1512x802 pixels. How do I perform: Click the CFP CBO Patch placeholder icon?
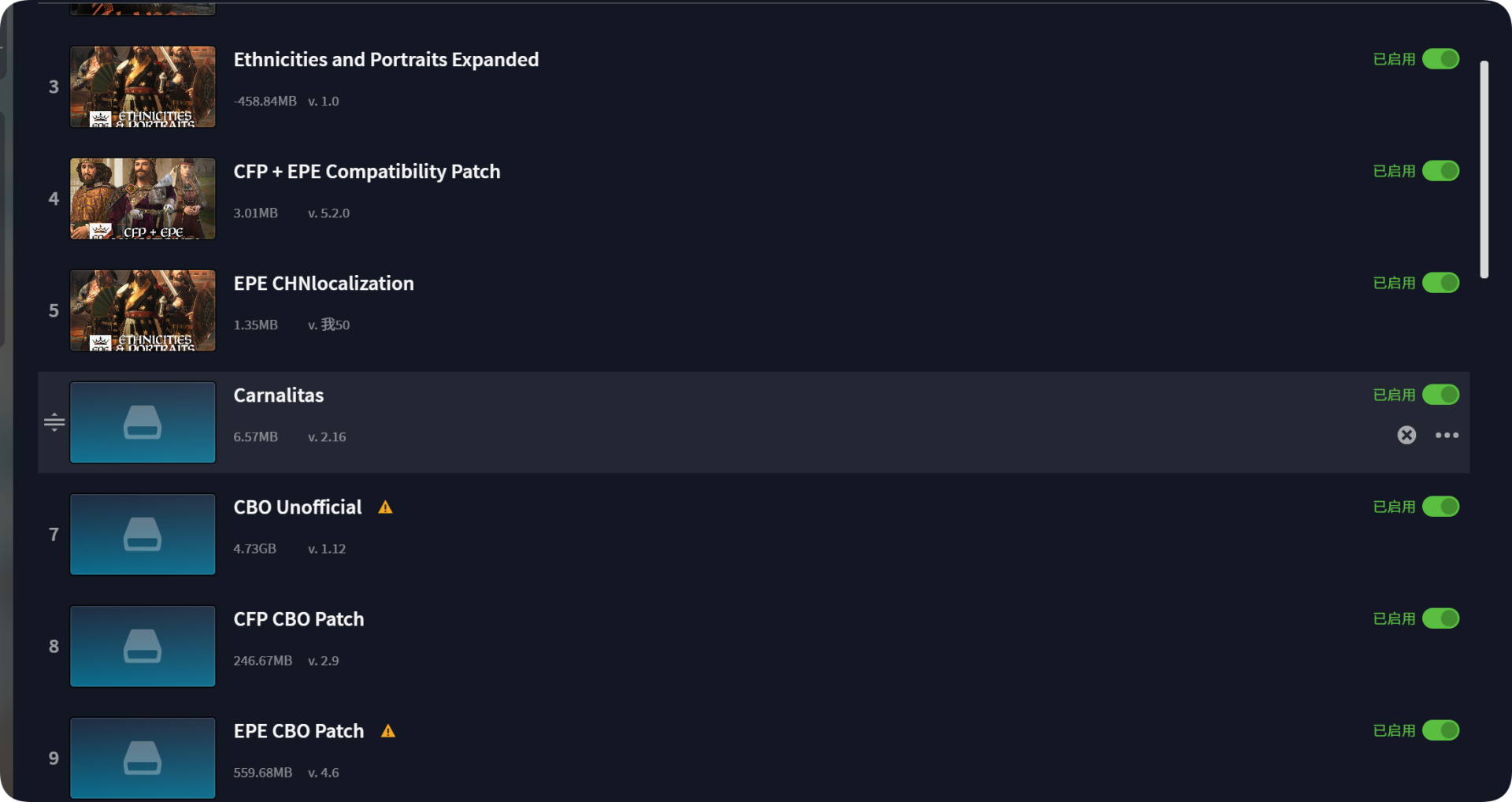[143, 646]
